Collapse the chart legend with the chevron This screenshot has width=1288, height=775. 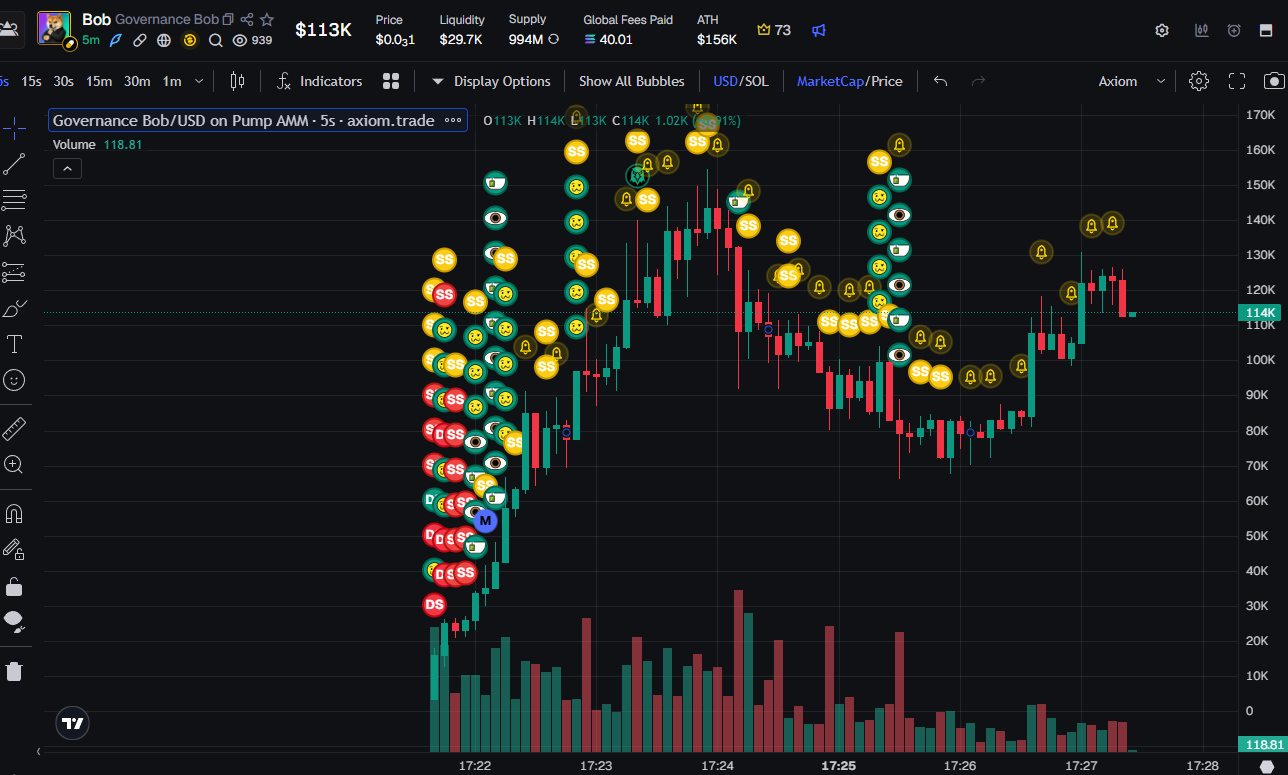(67, 169)
